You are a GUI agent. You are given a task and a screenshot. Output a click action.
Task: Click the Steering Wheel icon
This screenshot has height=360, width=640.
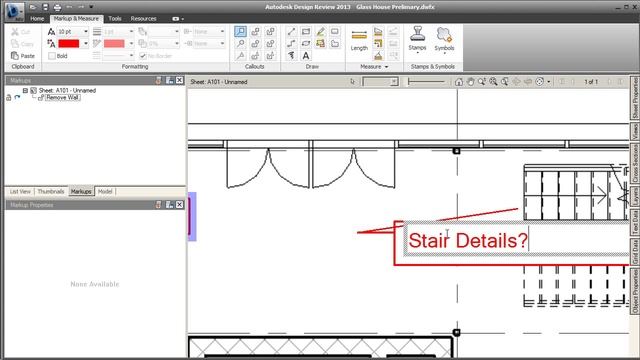(x=540, y=82)
